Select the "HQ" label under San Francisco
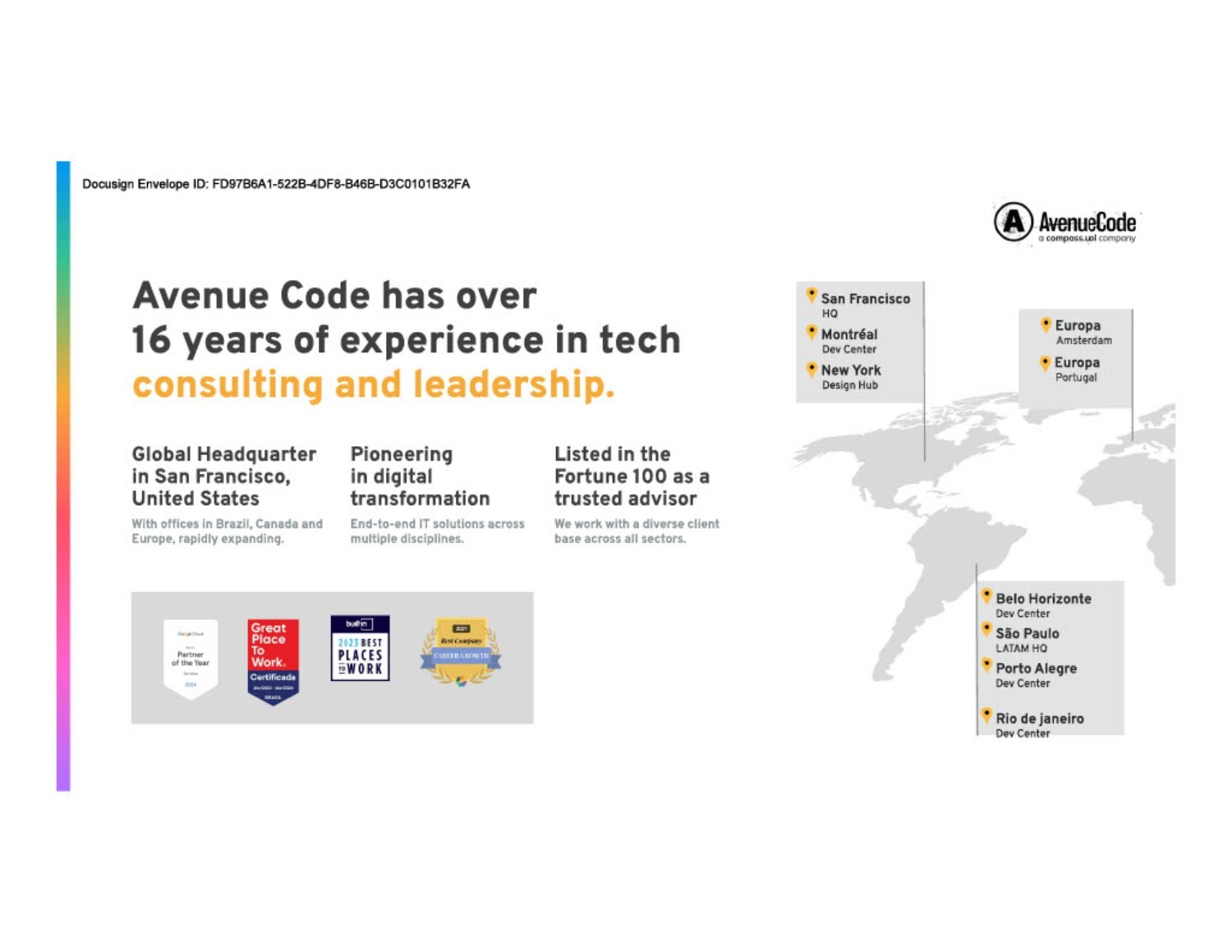The height and width of the screenshot is (952, 1232). coord(830,314)
